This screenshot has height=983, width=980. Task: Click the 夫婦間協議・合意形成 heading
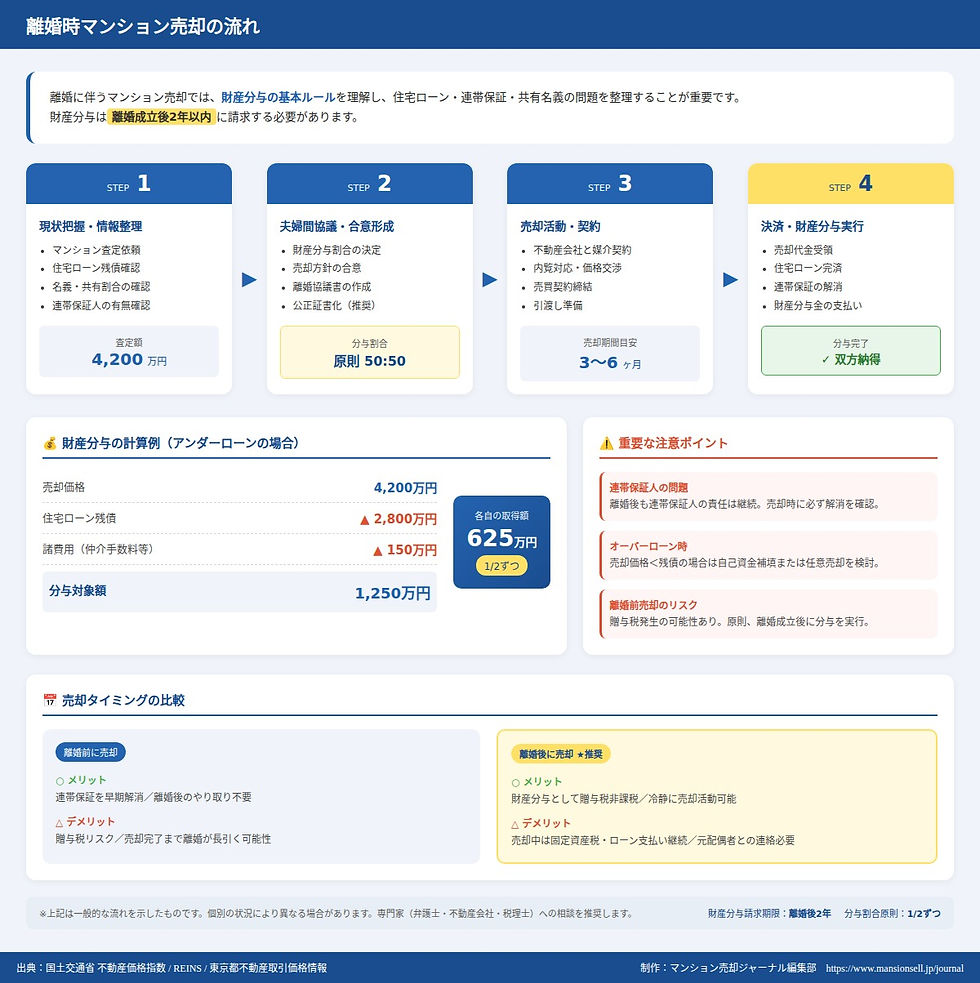coord(337,226)
